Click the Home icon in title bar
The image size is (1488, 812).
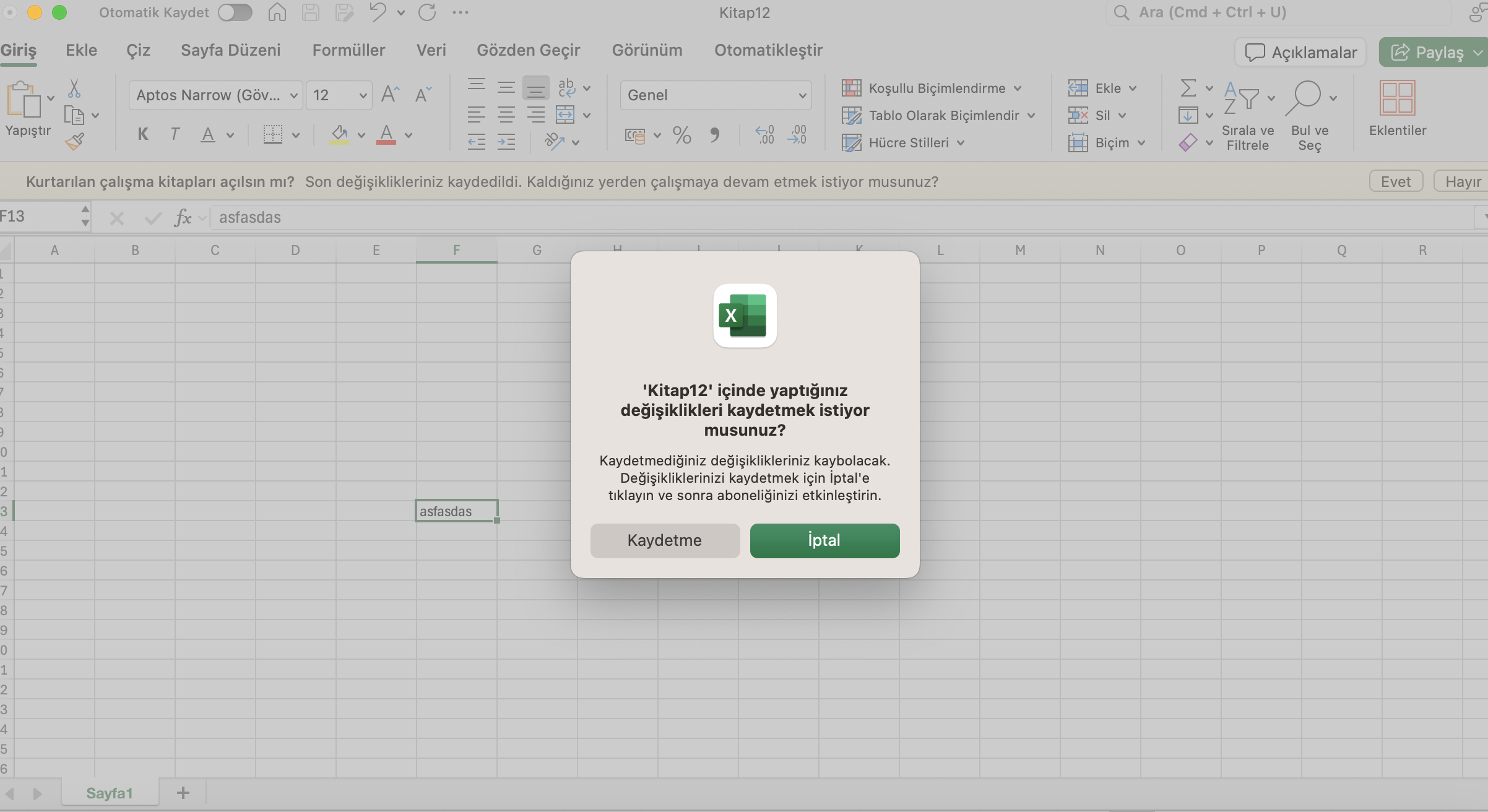click(x=277, y=12)
